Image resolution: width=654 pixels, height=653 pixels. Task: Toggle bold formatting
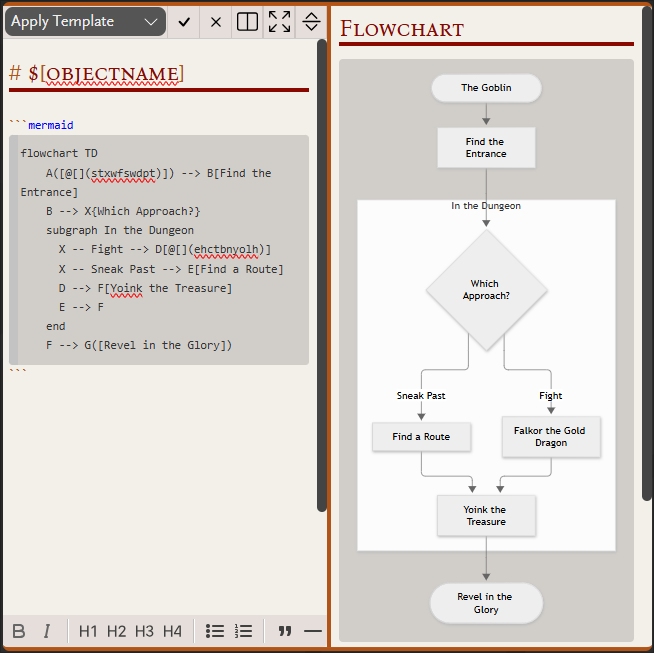[x=19, y=631]
